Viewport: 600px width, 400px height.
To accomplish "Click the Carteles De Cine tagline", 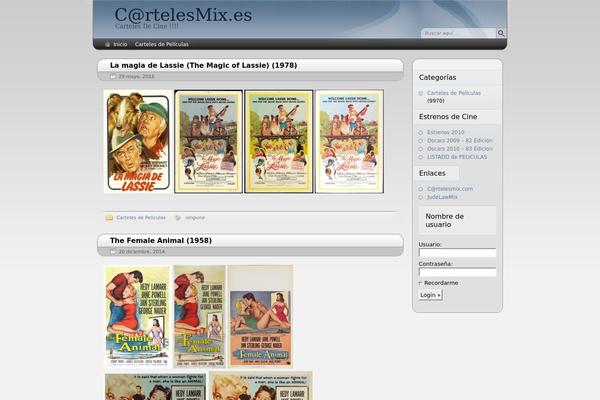I will 147,26.
